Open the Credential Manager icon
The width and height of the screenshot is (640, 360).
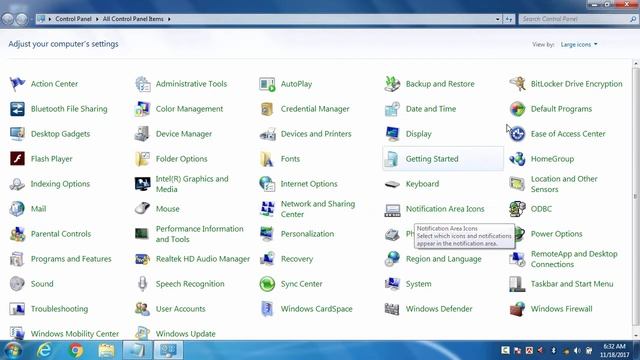(x=267, y=109)
